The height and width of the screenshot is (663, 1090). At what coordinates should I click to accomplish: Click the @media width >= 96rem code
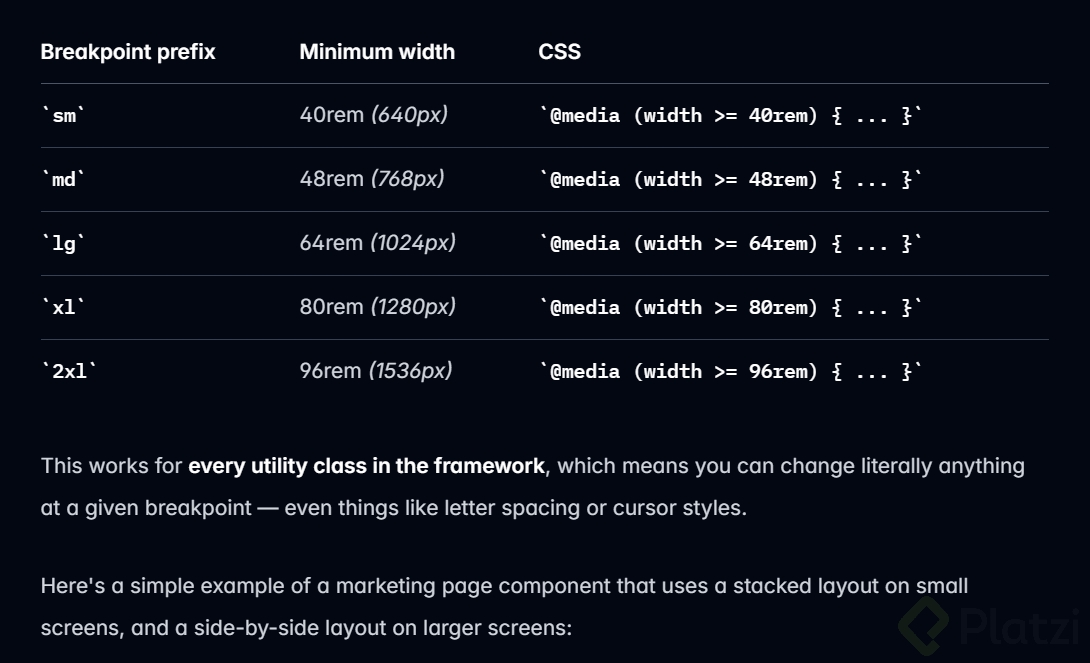point(730,372)
